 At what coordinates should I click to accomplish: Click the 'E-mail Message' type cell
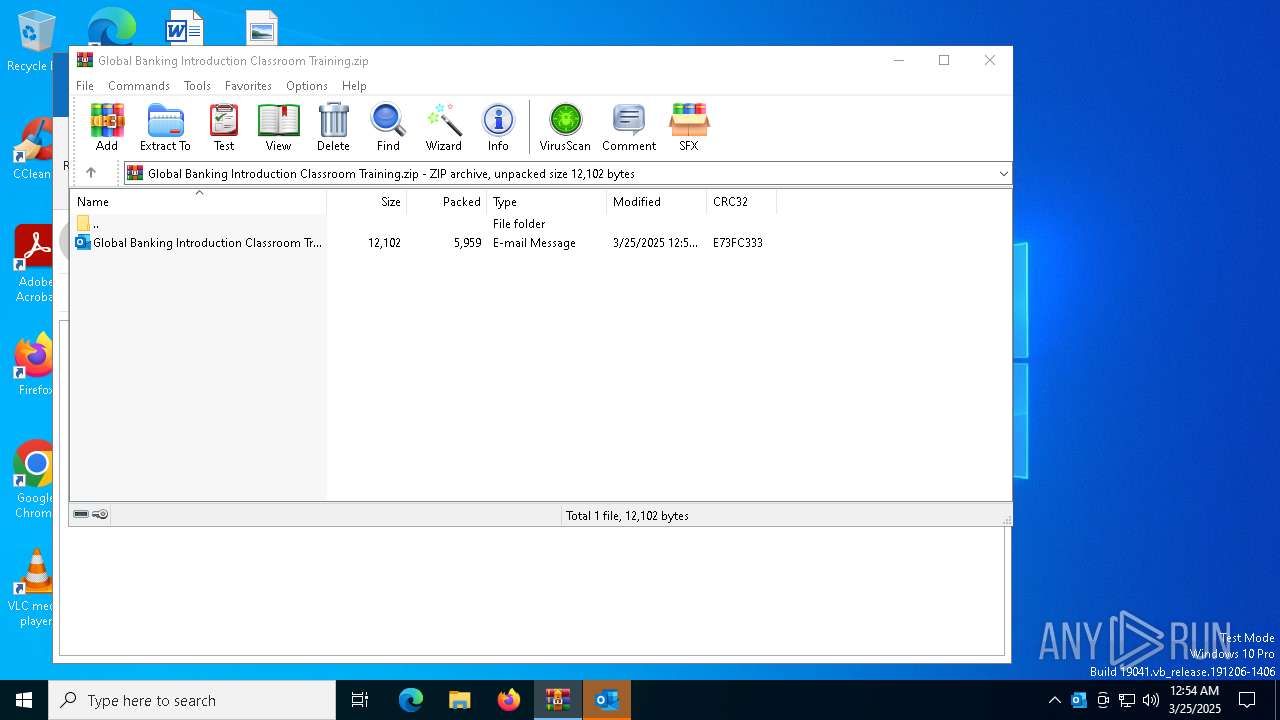point(534,243)
